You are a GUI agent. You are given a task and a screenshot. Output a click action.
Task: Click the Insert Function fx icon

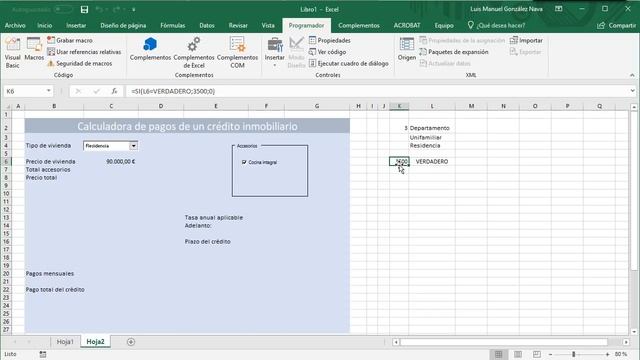[x=115, y=91]
